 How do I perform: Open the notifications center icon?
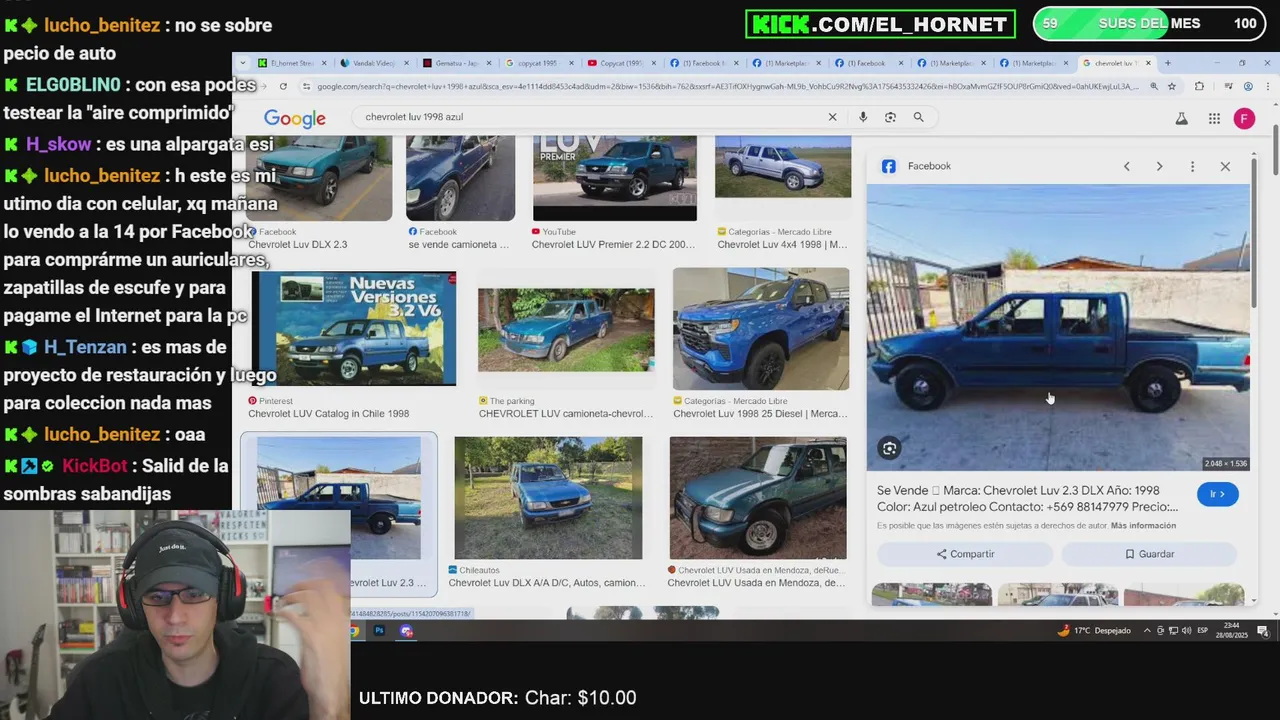(1263, 631)
